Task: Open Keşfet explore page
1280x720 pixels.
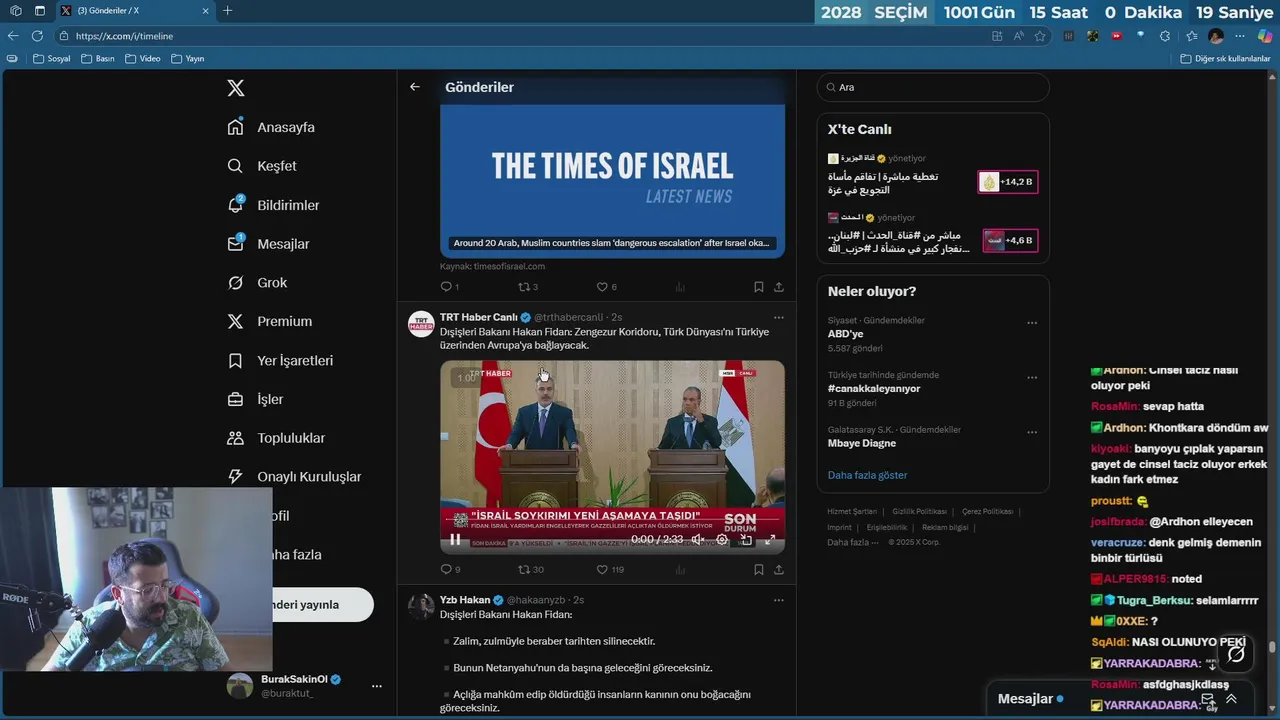Action: (x=262, y=166)
